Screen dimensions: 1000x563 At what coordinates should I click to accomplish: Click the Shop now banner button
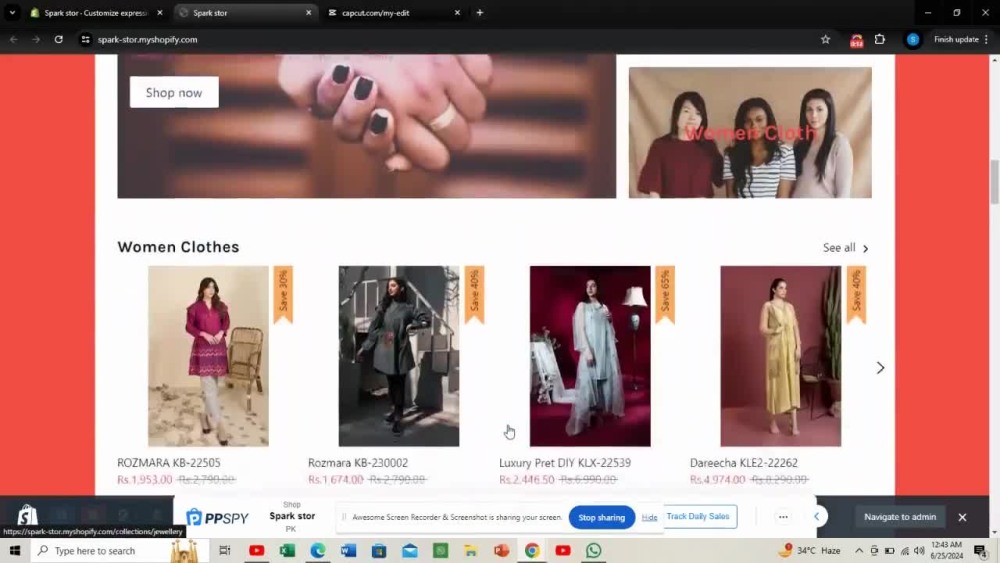[x=174, y=92]
